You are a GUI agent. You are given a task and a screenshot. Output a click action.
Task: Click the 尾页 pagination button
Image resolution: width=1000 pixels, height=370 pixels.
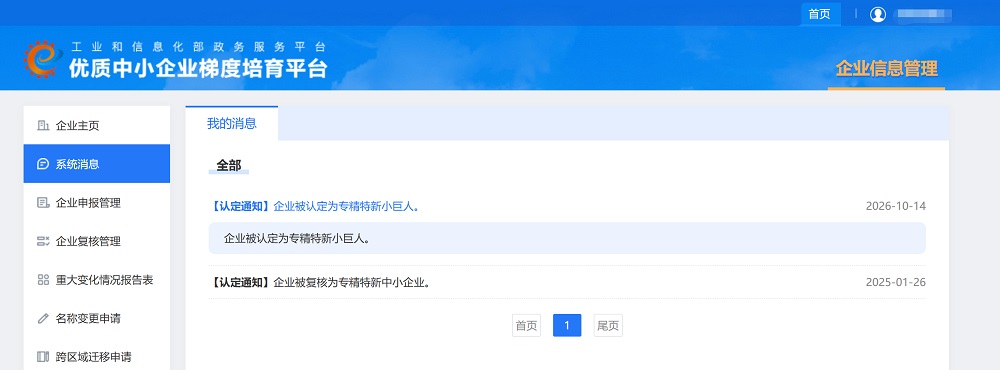(608, 326)
